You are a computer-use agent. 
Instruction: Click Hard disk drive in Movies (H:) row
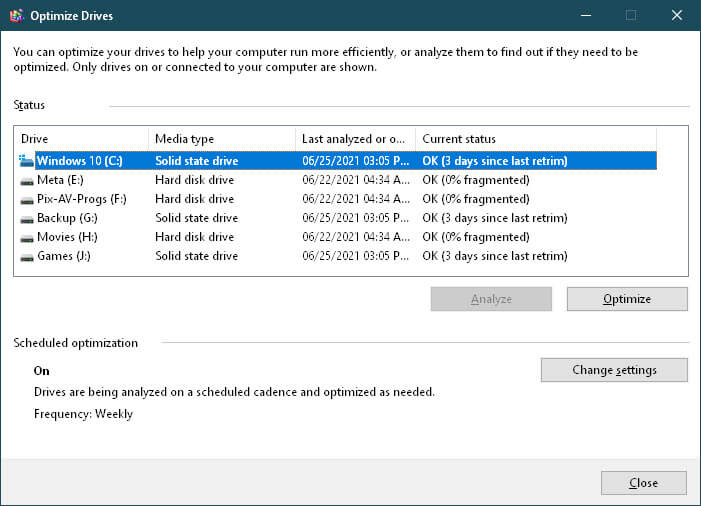tap(194, 237)
